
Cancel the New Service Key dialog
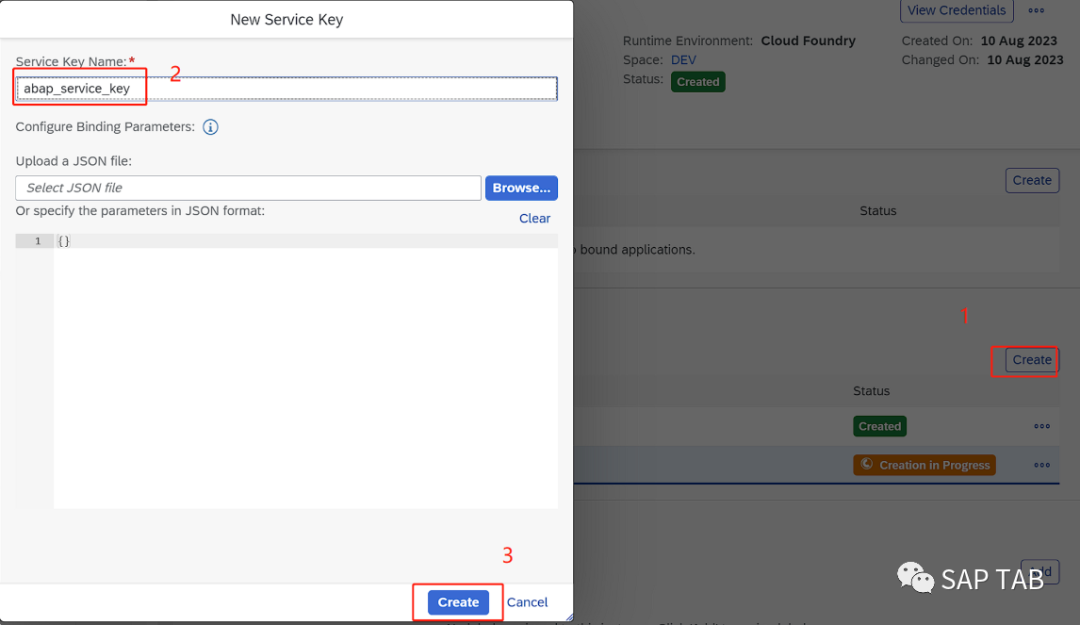[x=527, y=602]
